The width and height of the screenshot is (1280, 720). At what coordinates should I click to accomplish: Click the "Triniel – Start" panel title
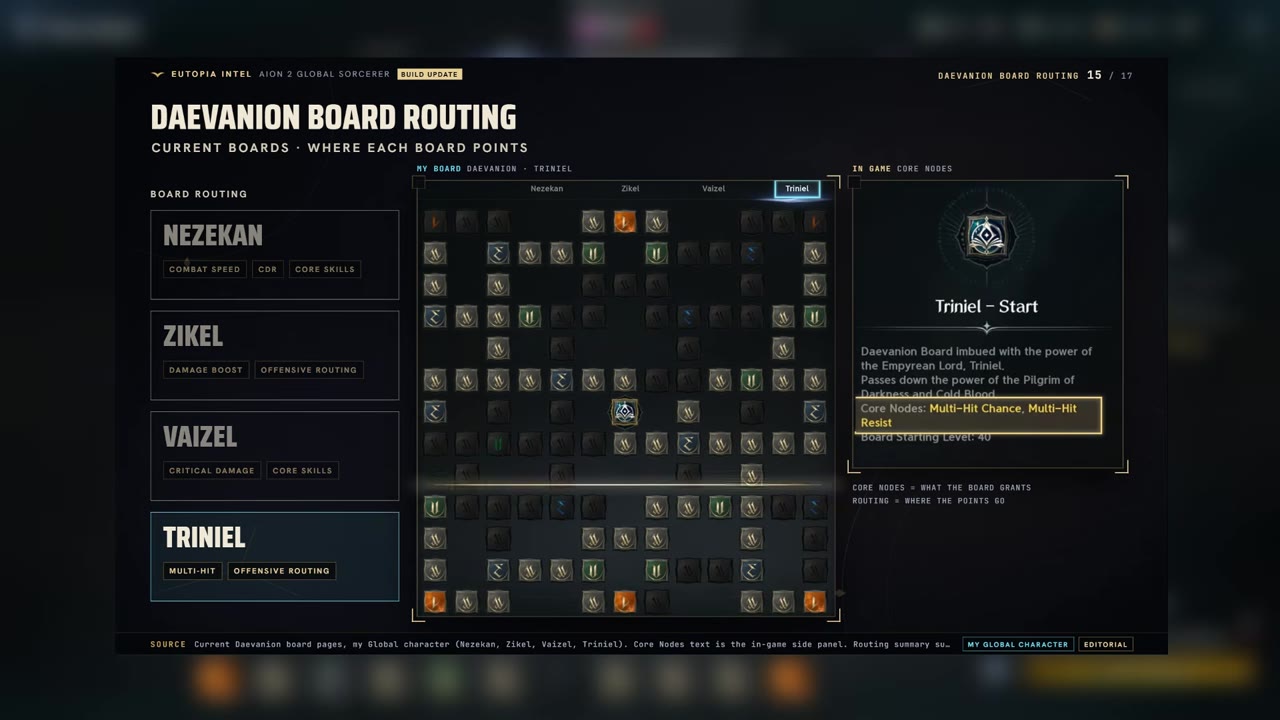coord(986,306)
